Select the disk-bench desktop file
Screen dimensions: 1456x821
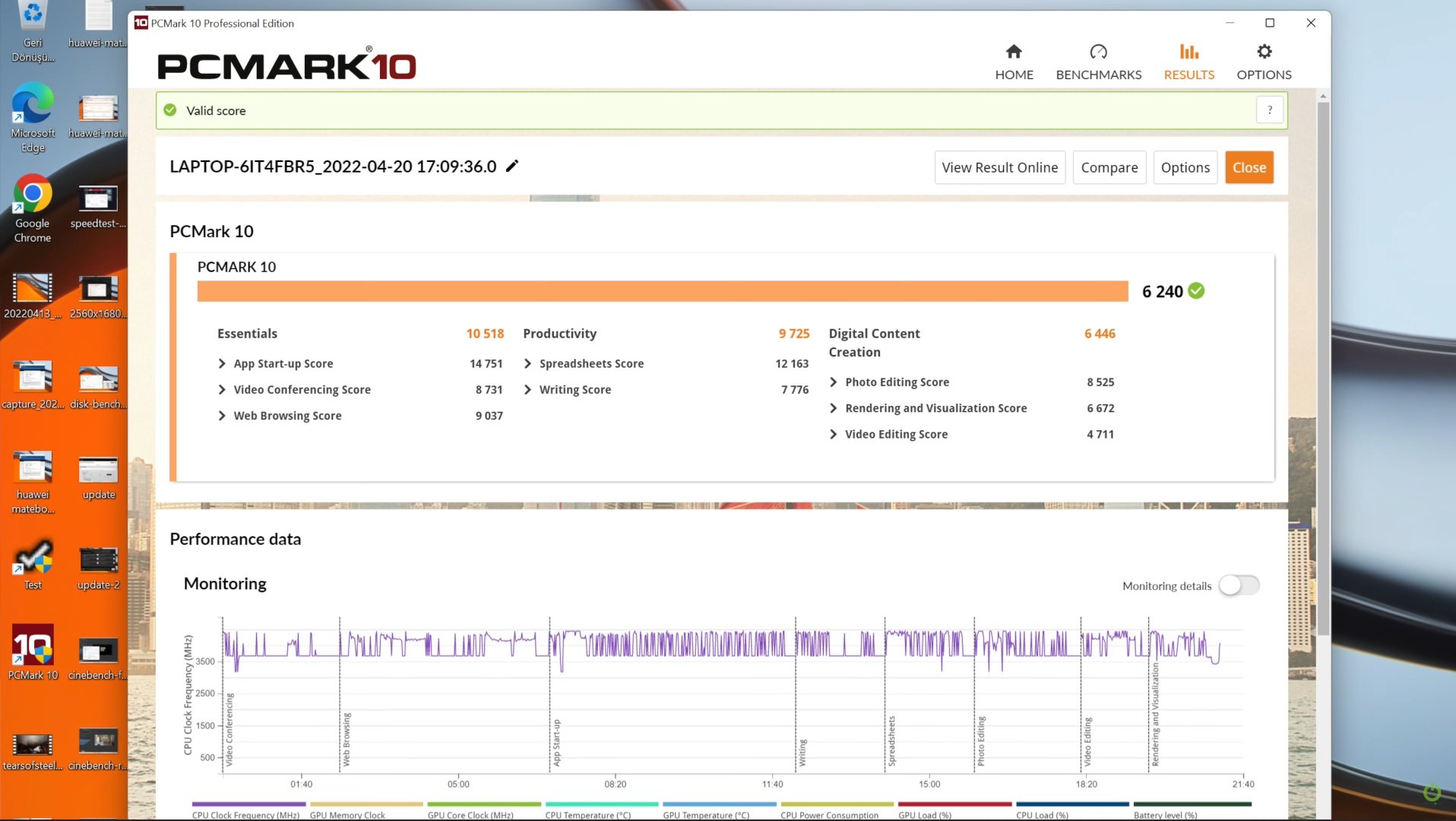pyautogui.click(x=98, y=386)
